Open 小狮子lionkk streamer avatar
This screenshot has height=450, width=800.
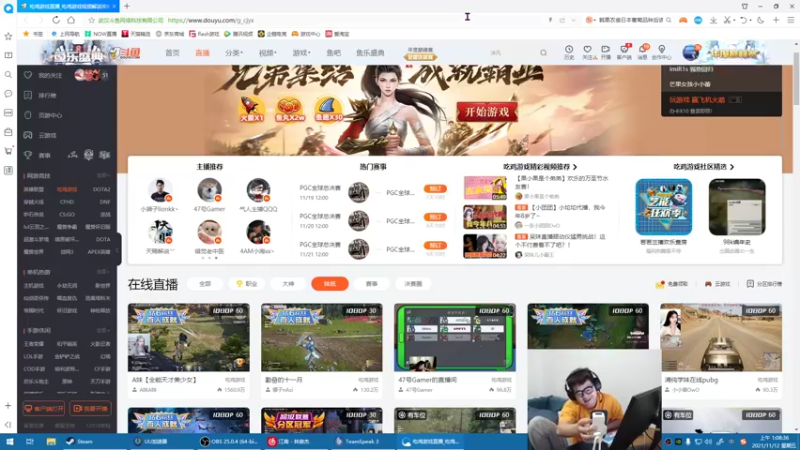160,190
